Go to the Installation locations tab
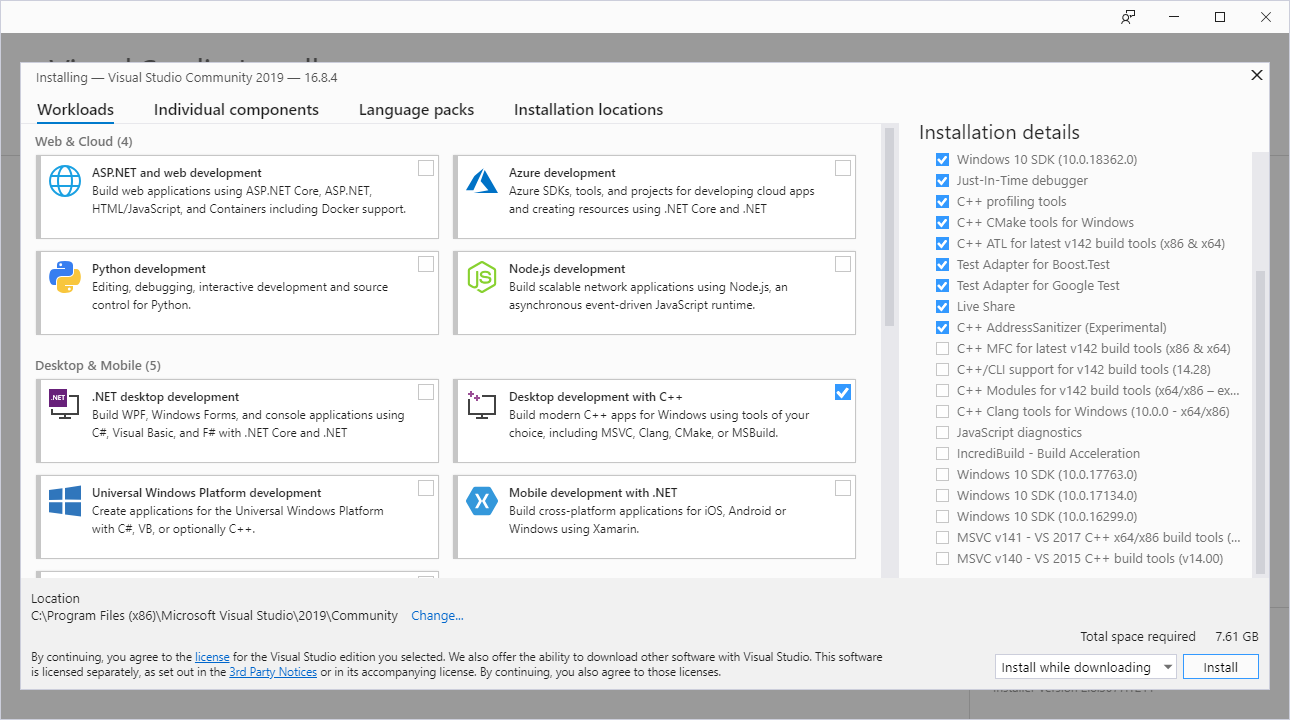 pyautogui.click(x=588, y=110)
